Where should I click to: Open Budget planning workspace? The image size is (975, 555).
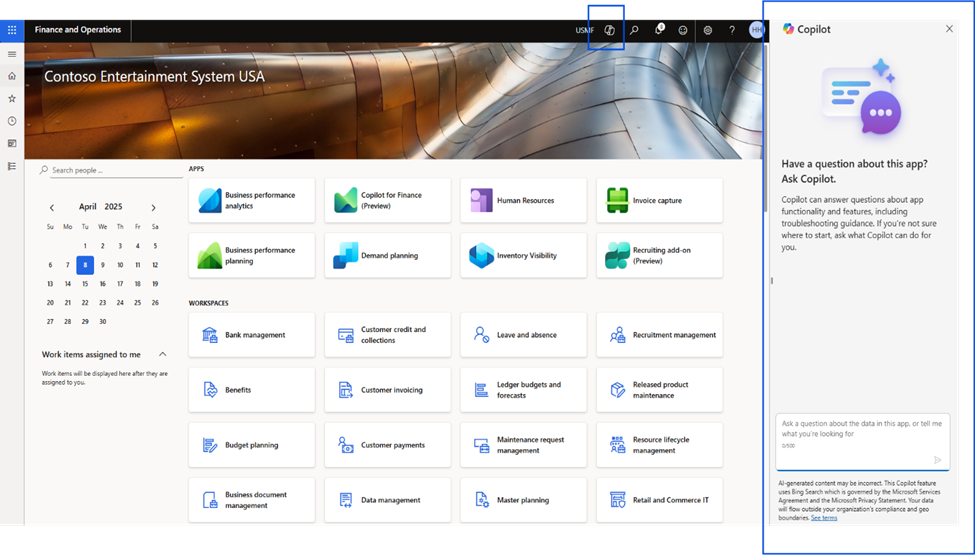[252, 445]
